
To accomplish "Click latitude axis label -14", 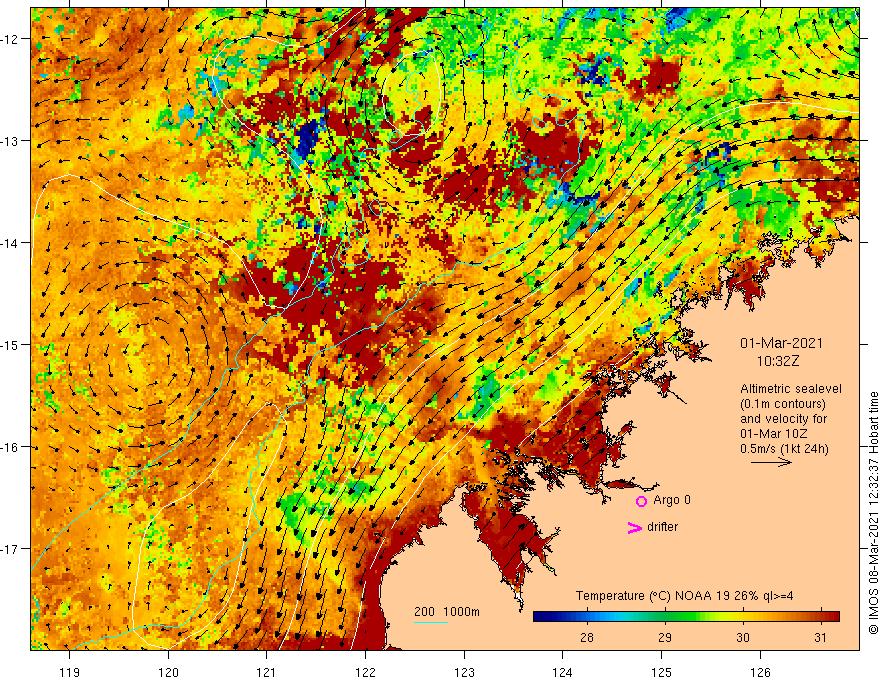I will (x=10, y=243).
